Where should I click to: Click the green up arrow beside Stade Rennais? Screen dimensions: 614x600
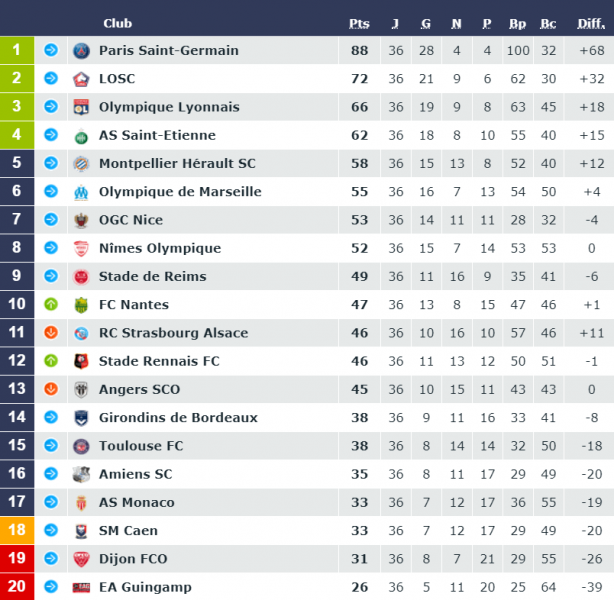click(x=51, y=361)
